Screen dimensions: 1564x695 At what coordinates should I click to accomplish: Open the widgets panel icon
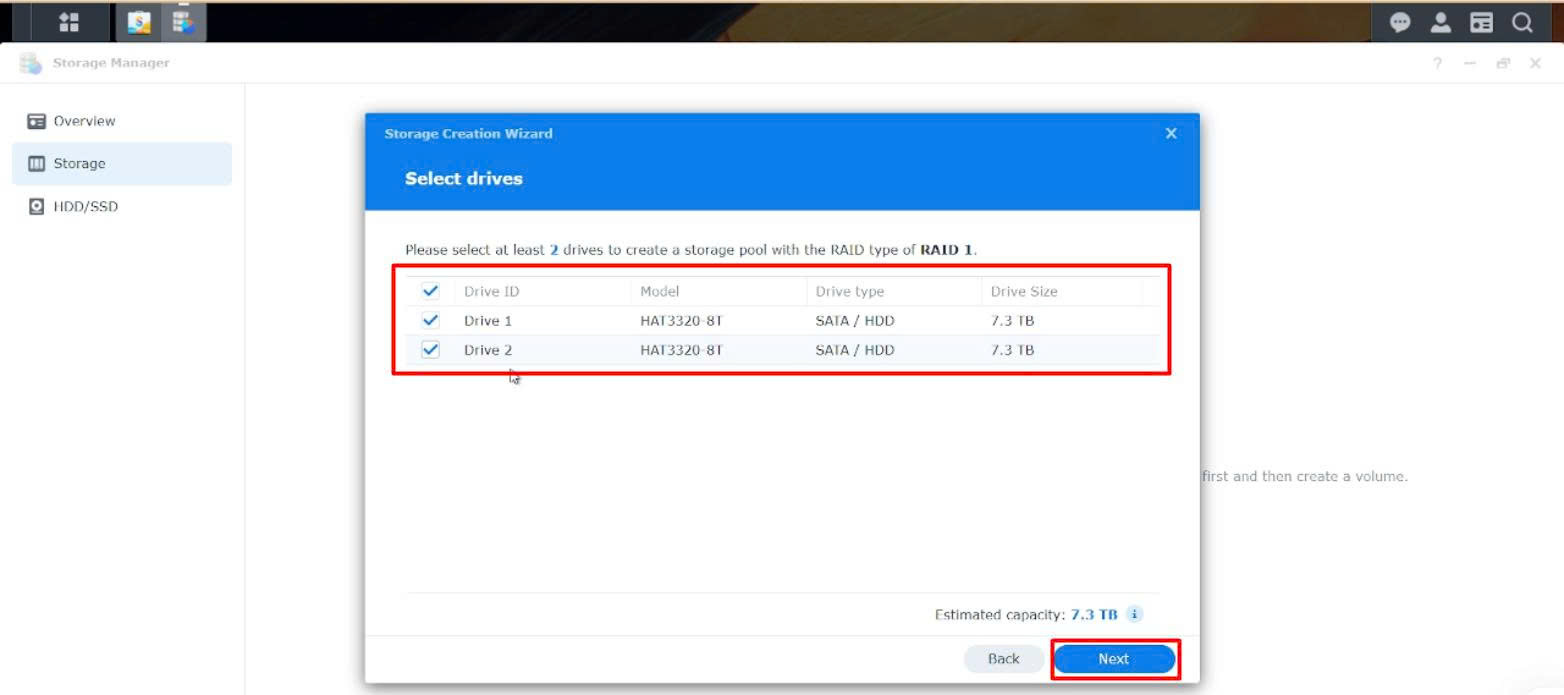1481,22
